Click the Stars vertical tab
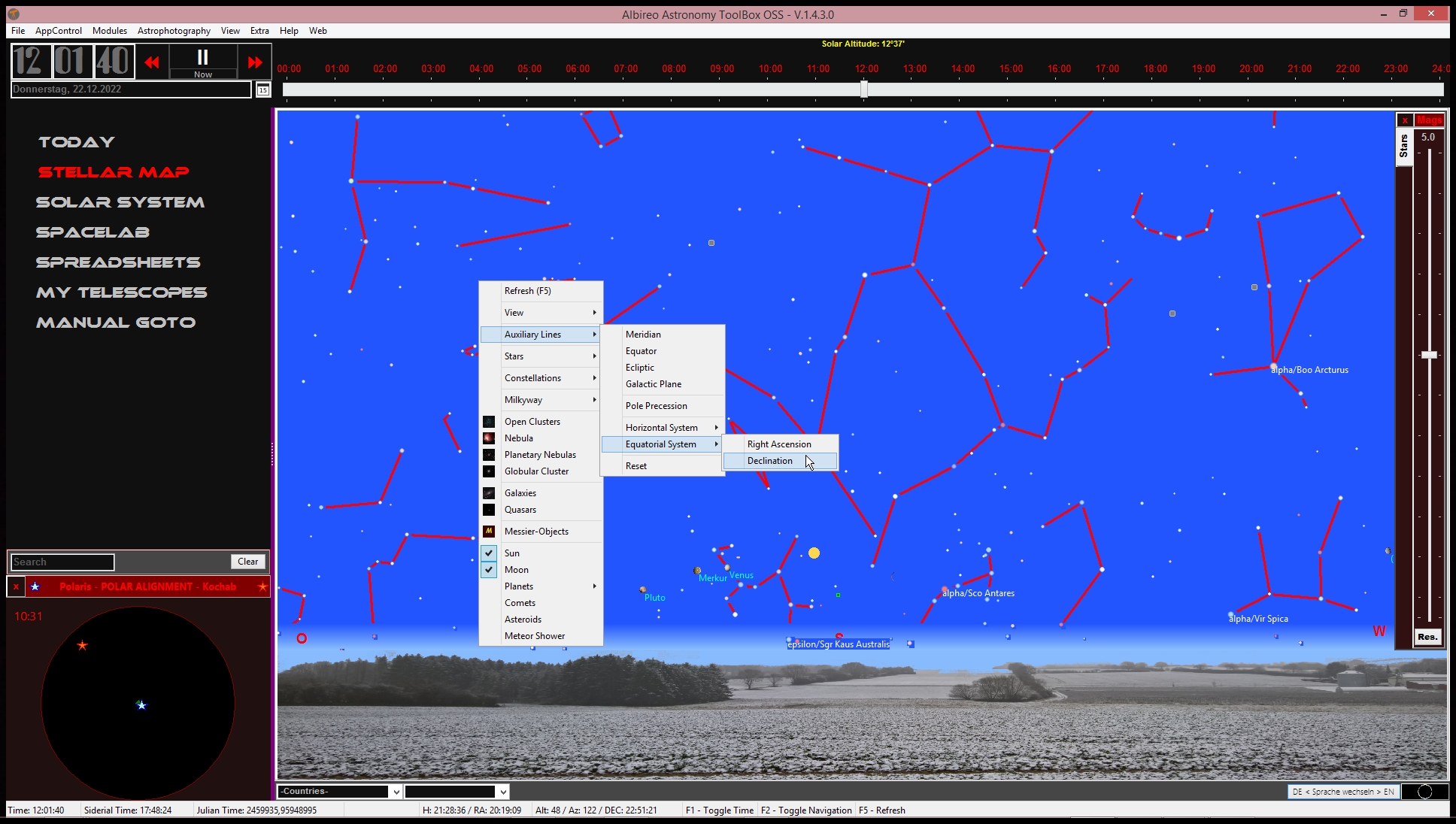This screenshot has width=1456, height=824. [1403, 146]
